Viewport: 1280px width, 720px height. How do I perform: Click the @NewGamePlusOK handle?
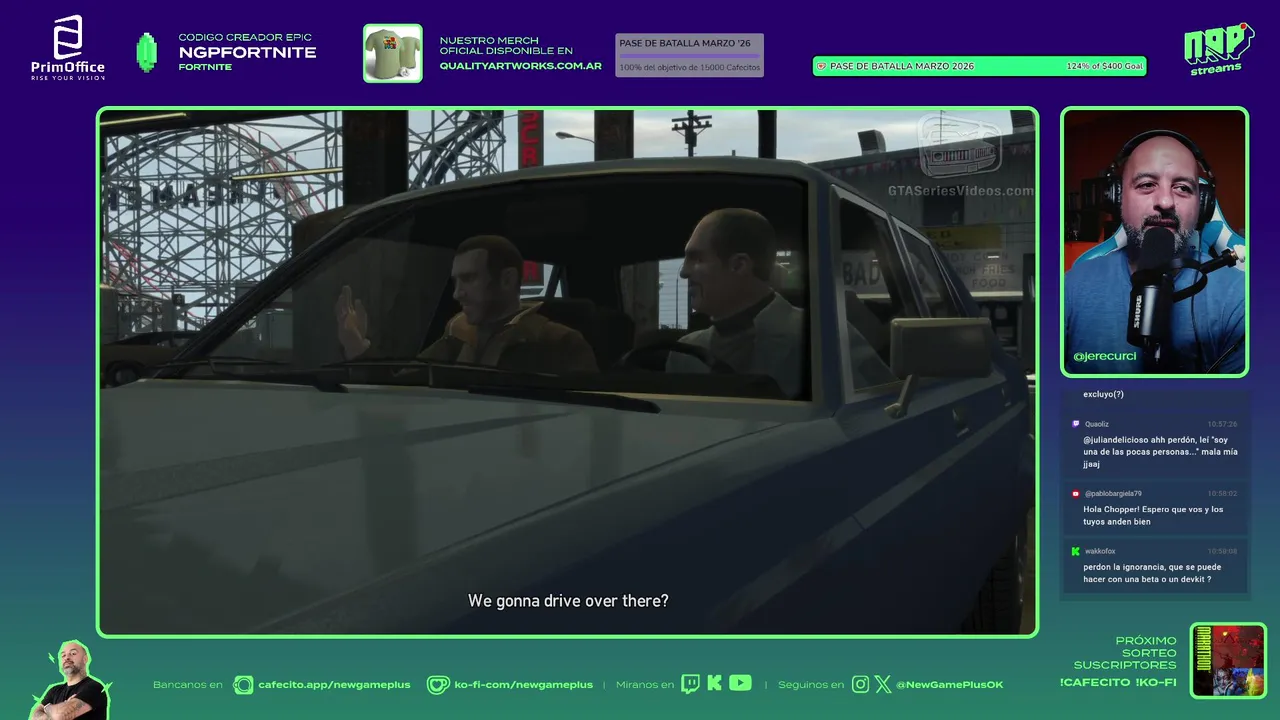(x=950, y=684)
